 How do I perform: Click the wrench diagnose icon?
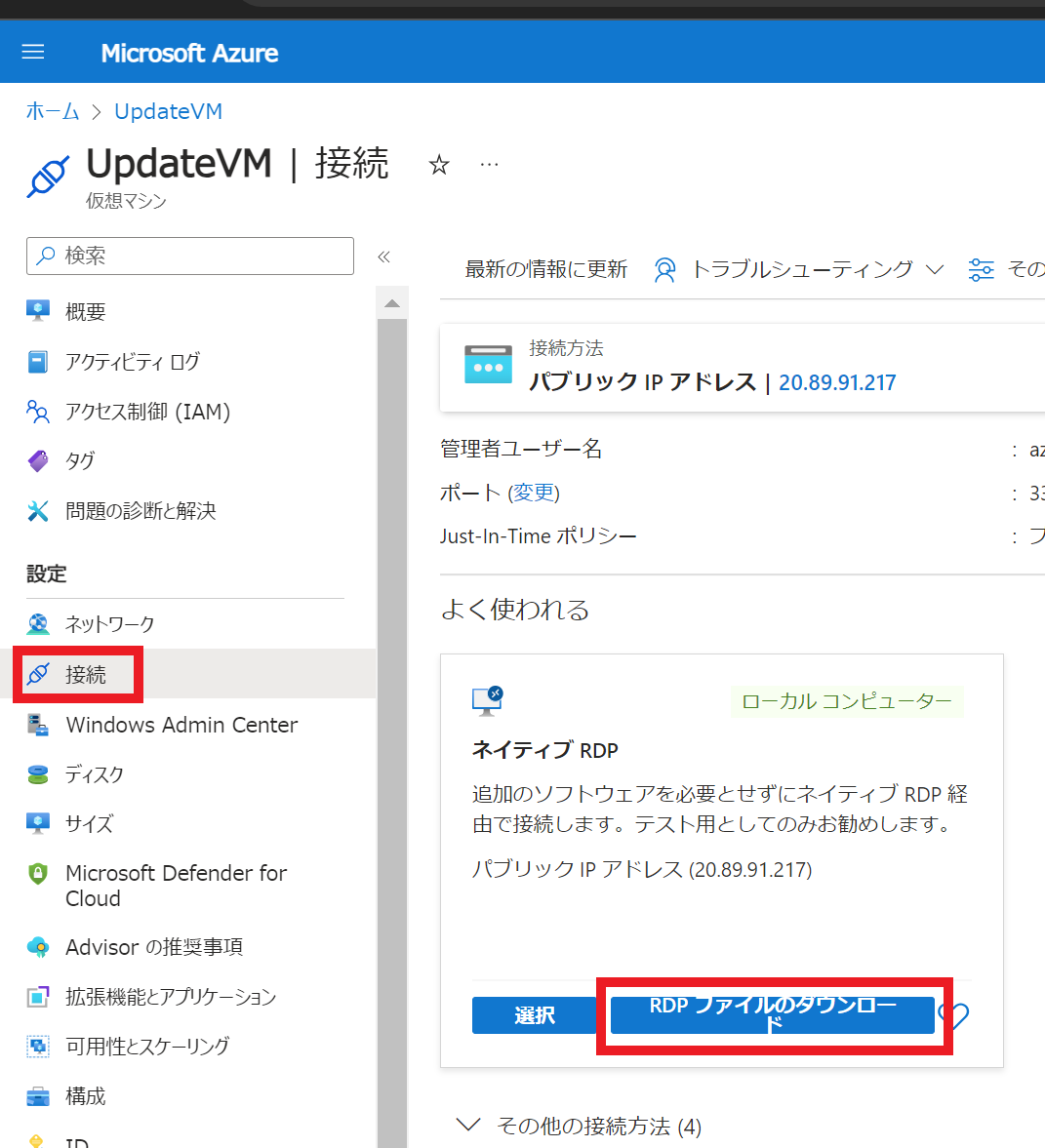pyautogui.click(x=38, y=510)
